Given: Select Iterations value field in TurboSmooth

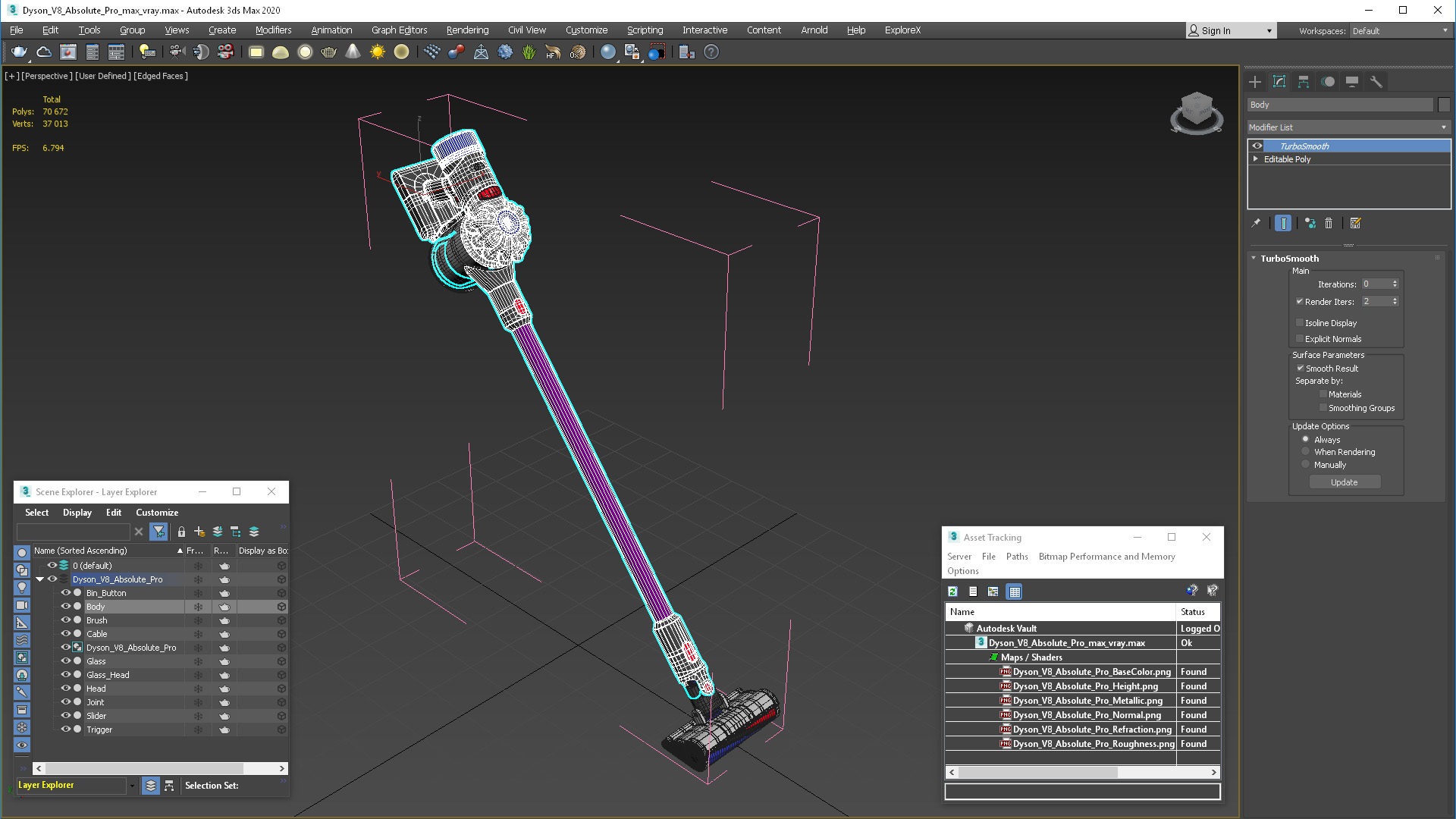Looking at the screenshot, I should point(1375,284).
